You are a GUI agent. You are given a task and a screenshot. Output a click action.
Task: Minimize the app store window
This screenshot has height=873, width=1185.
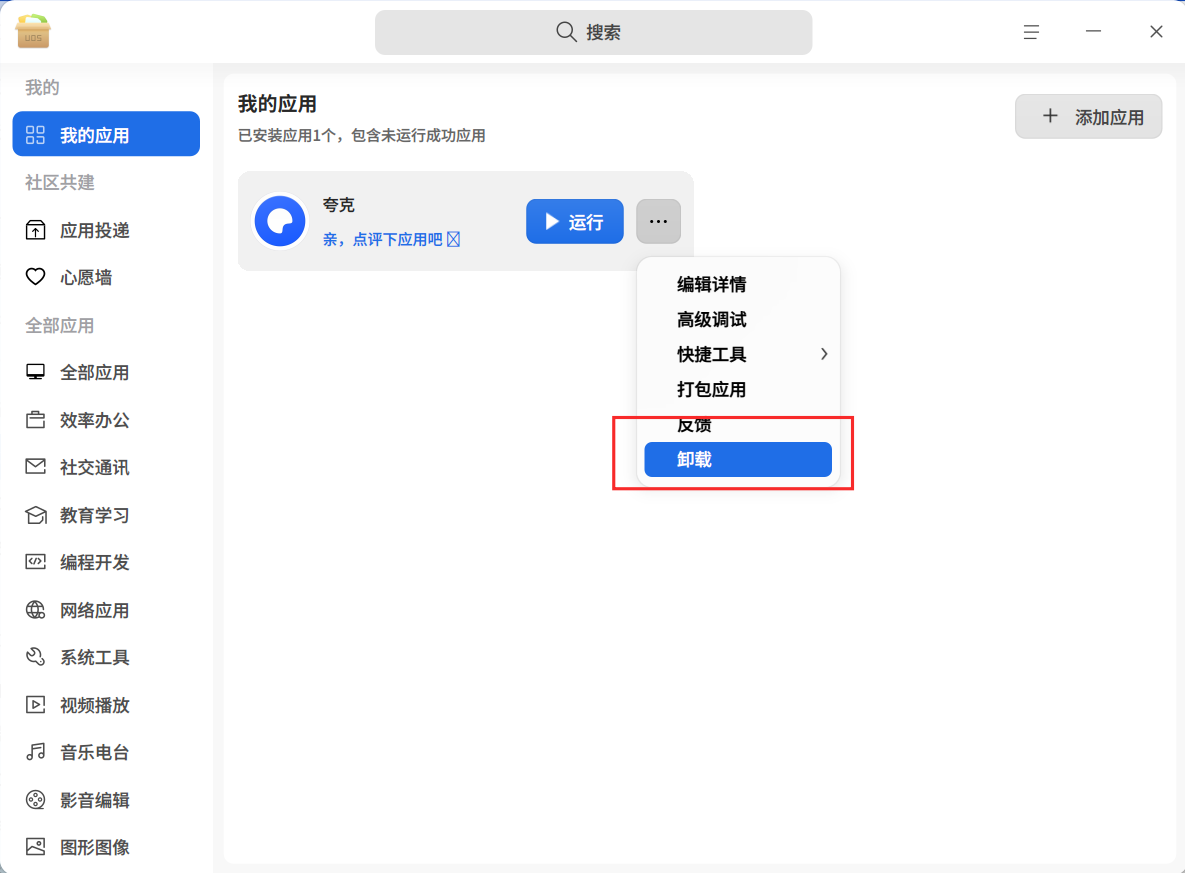(x=1093, y=32)
